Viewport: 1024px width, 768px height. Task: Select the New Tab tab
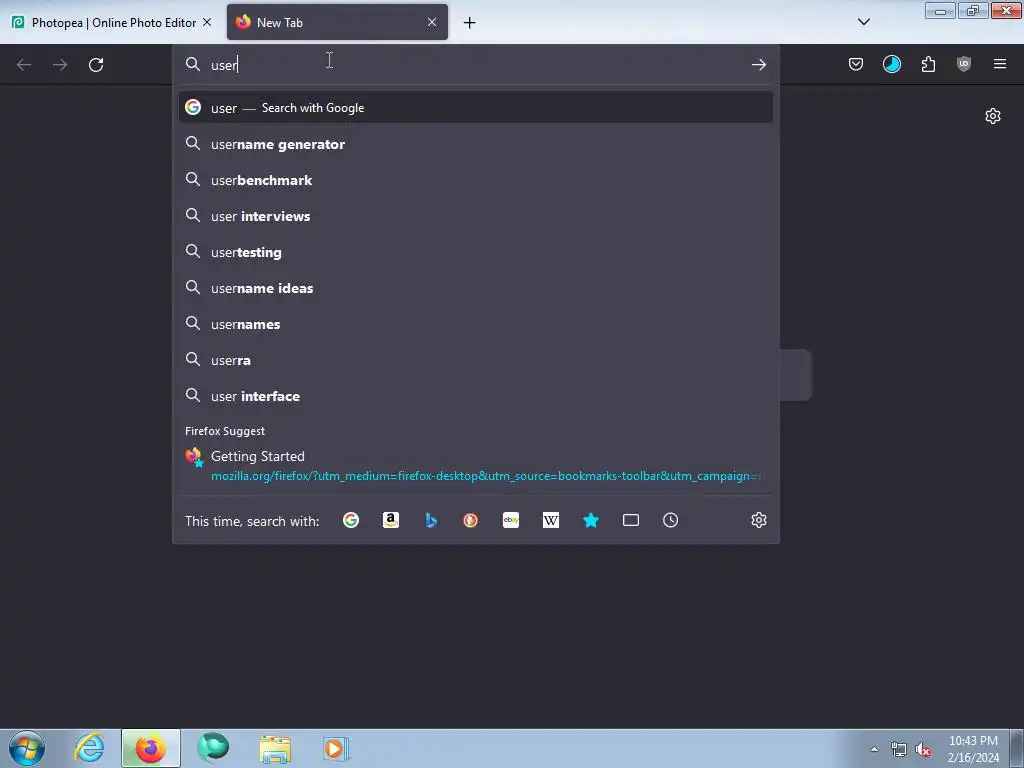point(337,22)
